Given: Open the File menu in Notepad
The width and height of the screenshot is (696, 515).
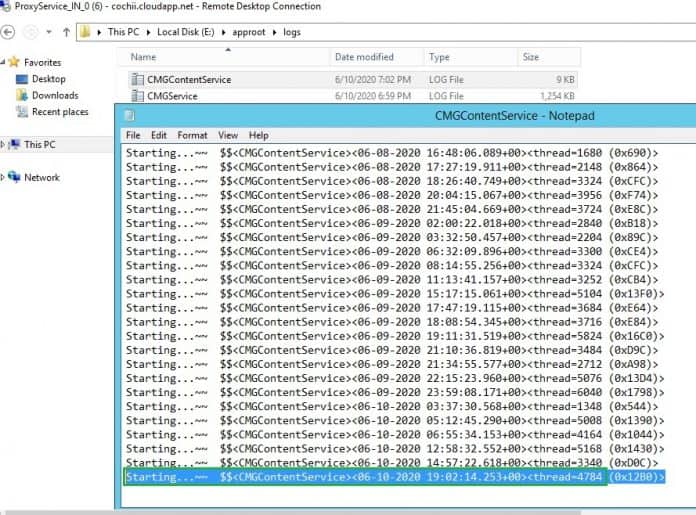Looking at the screenshot, I should pyautogui.click(x=133, y=135).
